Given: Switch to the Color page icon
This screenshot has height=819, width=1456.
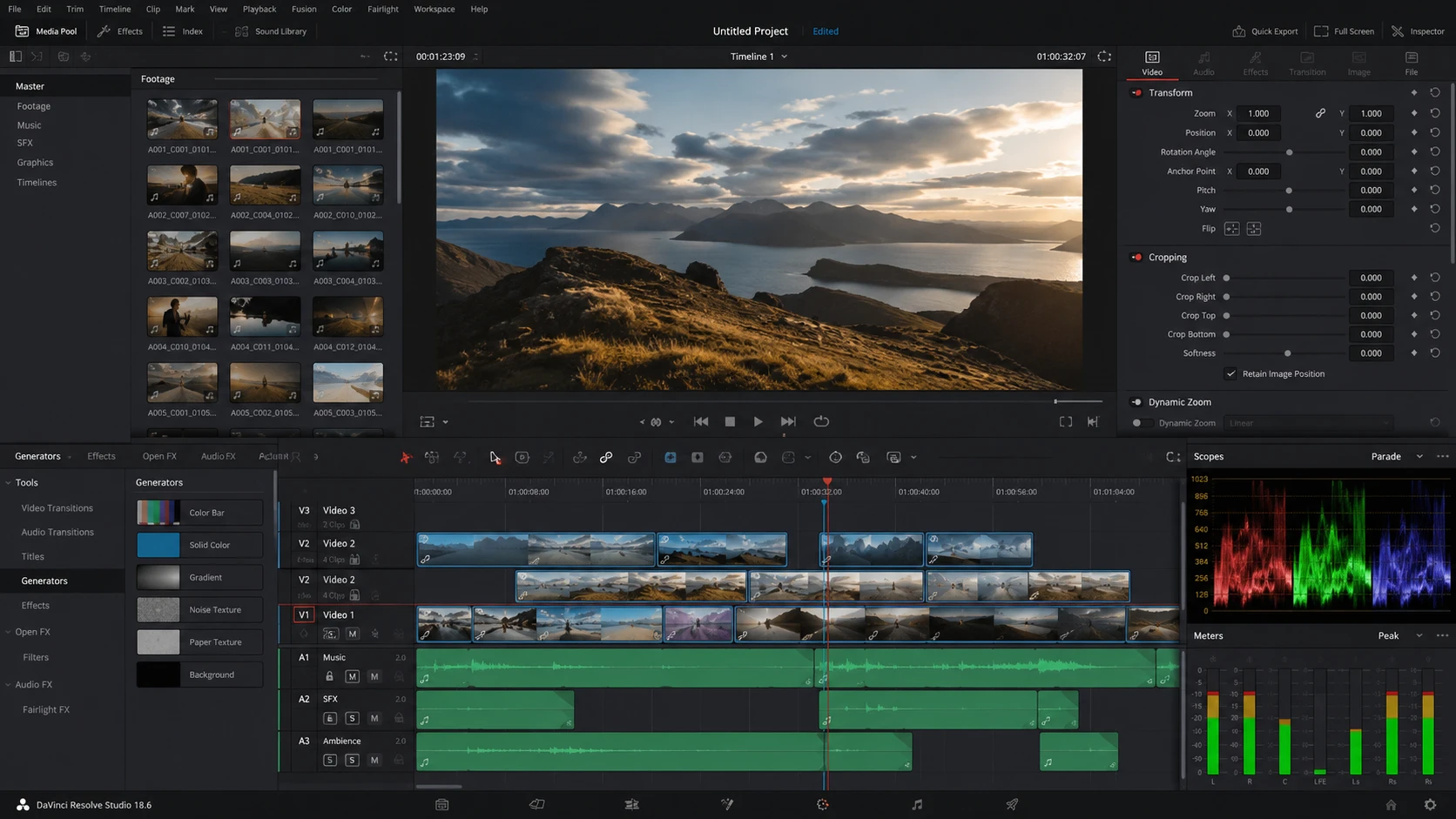Looking at the screenshot, I should pyautogui.click(x=822, y=805).
